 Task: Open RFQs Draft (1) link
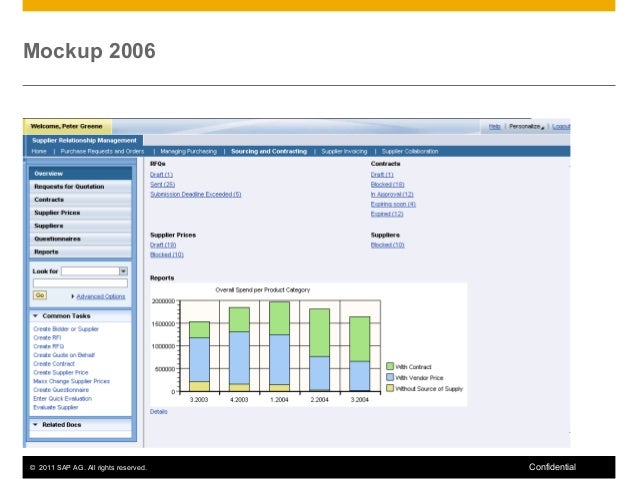161,175
